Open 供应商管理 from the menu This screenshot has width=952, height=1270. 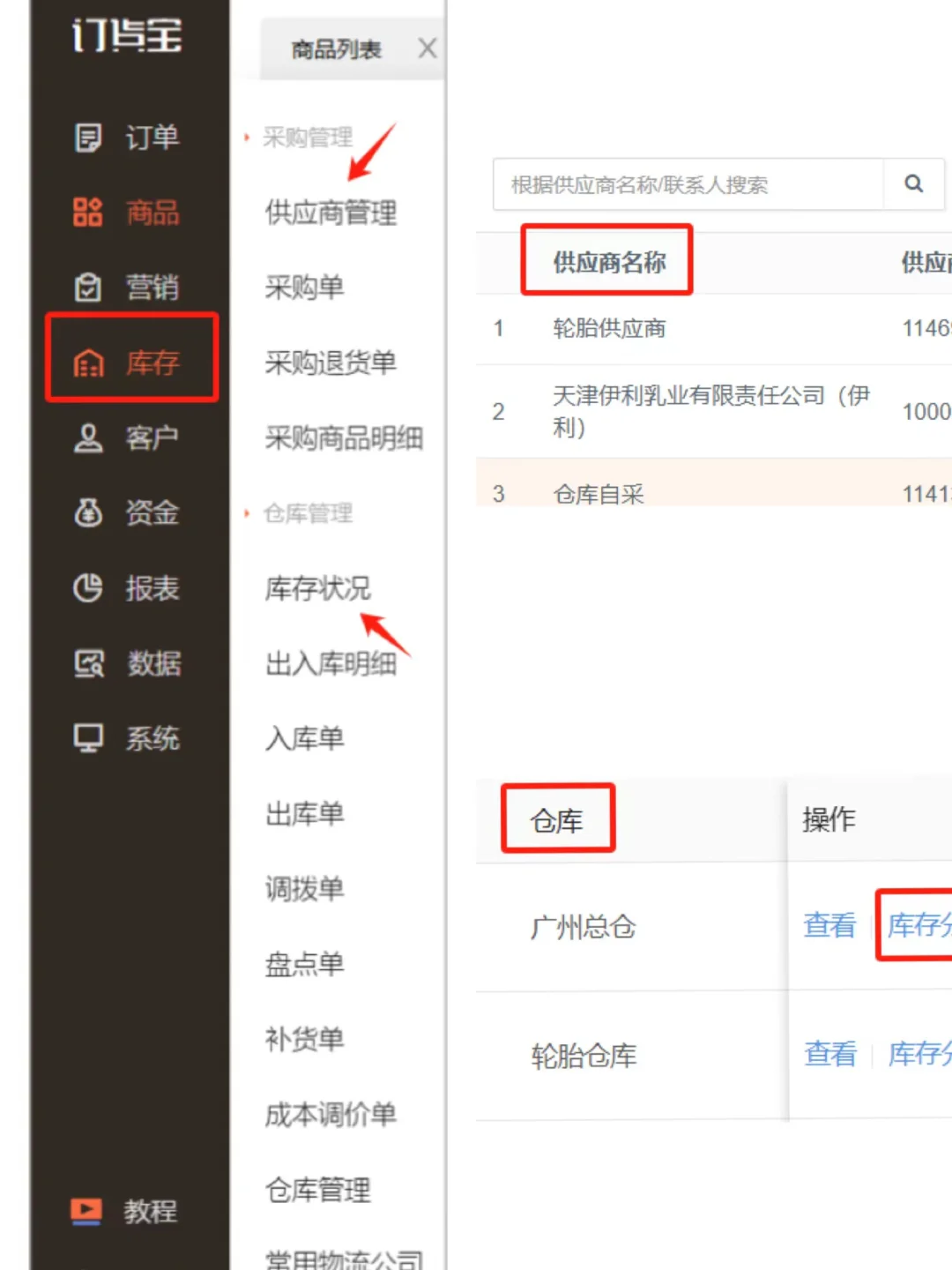click(x=330, y=213)
